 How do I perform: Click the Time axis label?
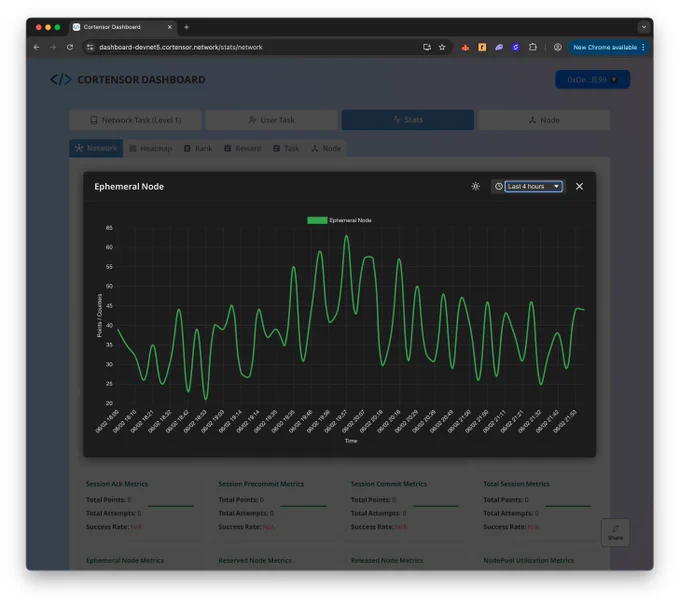click(x=351, y=441)
